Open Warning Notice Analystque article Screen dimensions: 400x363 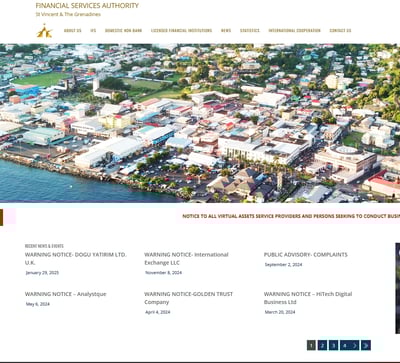[66, 294]
